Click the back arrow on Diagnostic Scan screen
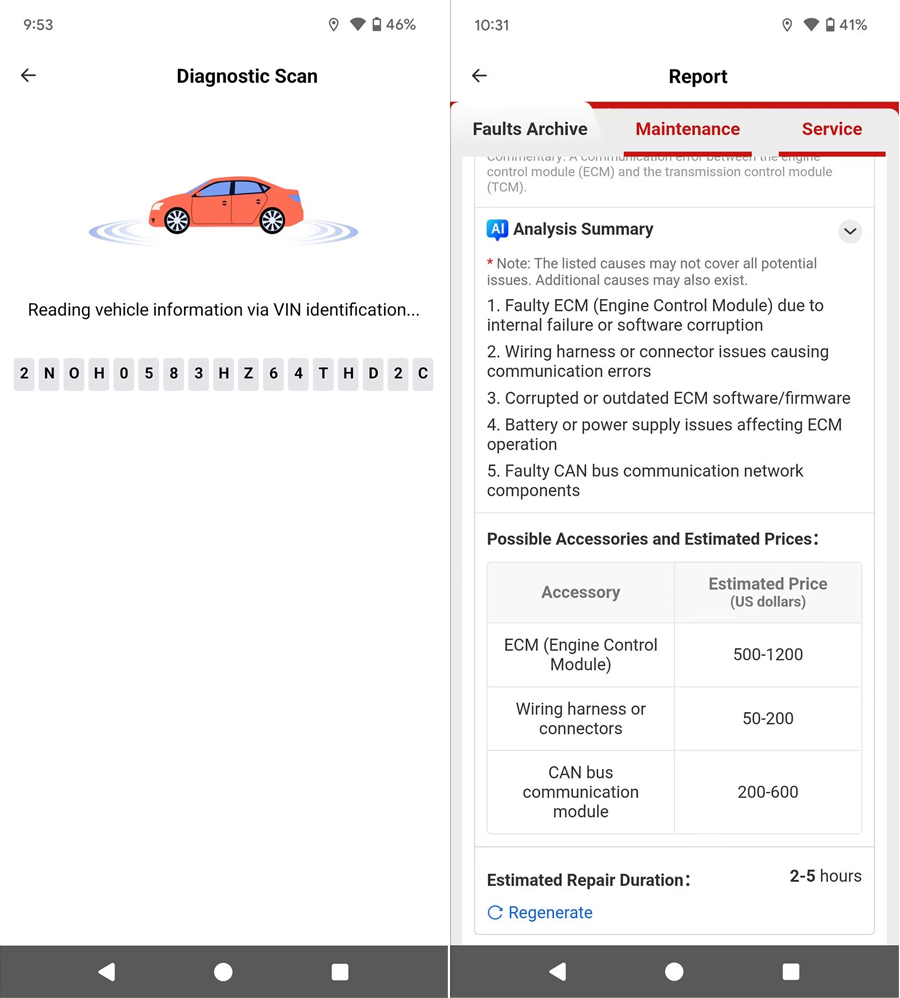This screenshot has height=998, width=900. (28, 75)
